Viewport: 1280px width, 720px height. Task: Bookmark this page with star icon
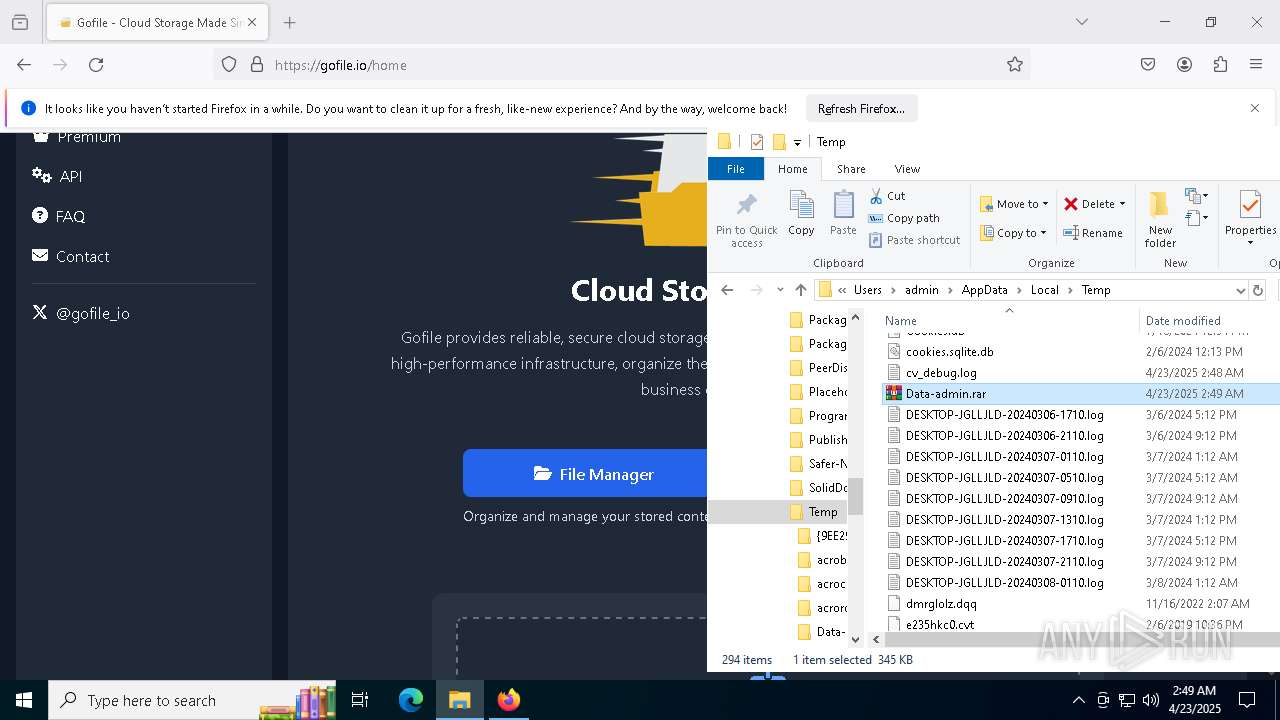pyautogui.click(x=1015, y=65)
